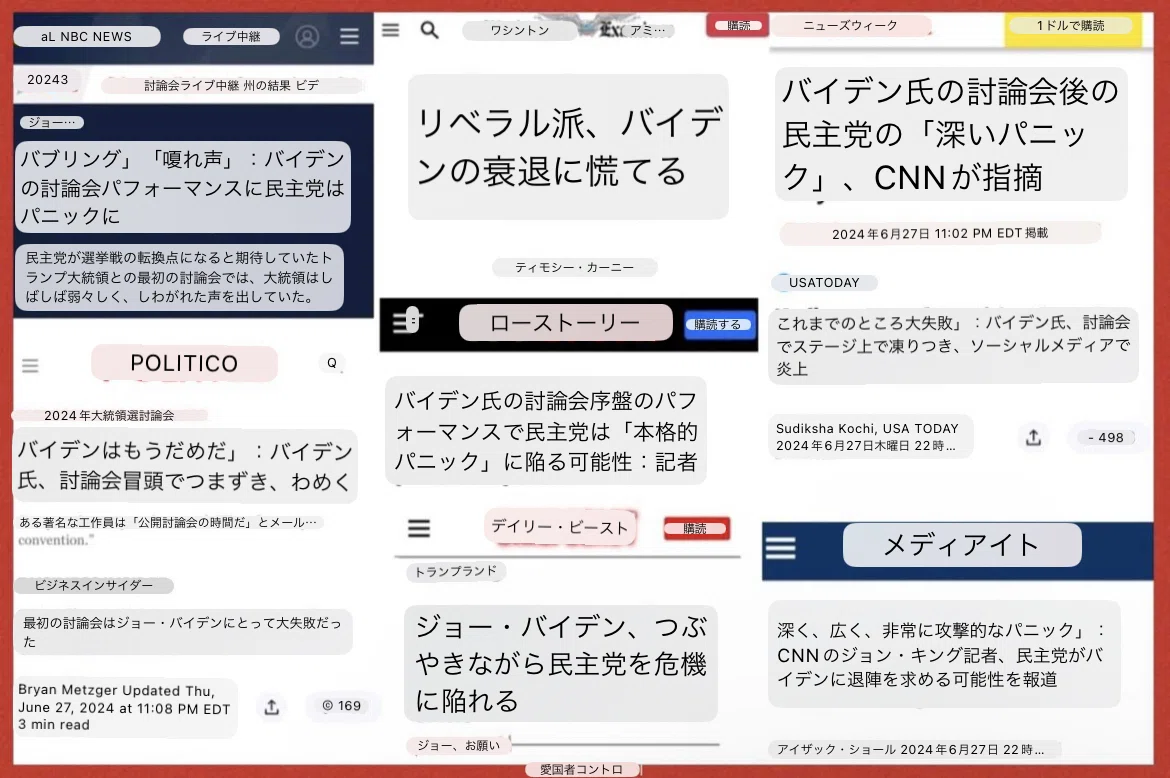Open Mediaite headline 深く、広く、非常に攻撃的なパニック
Screen dimensions: 1170x778
(945, 654)
